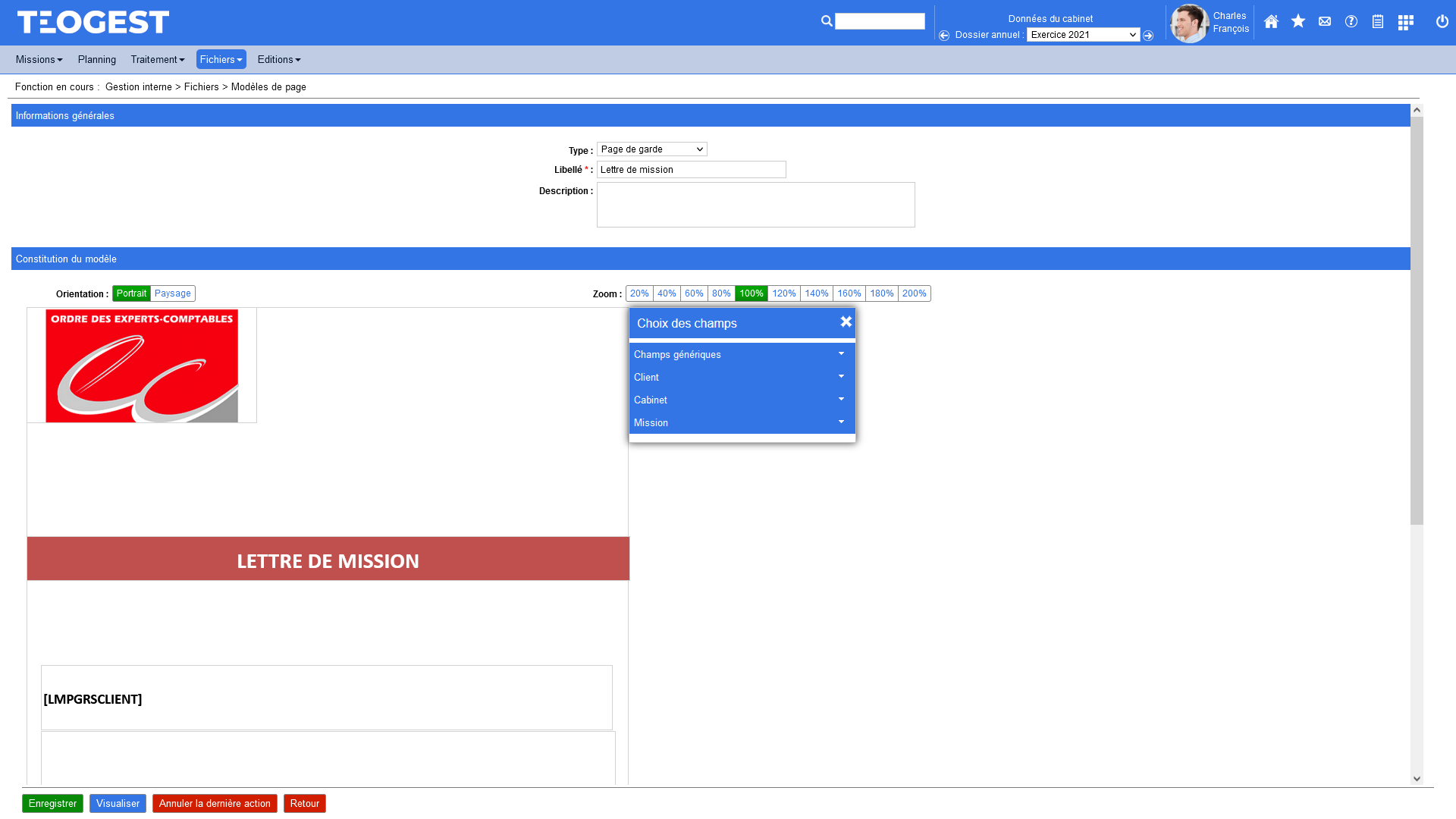Open the Type dropdown Page de garde

[651, 149]
